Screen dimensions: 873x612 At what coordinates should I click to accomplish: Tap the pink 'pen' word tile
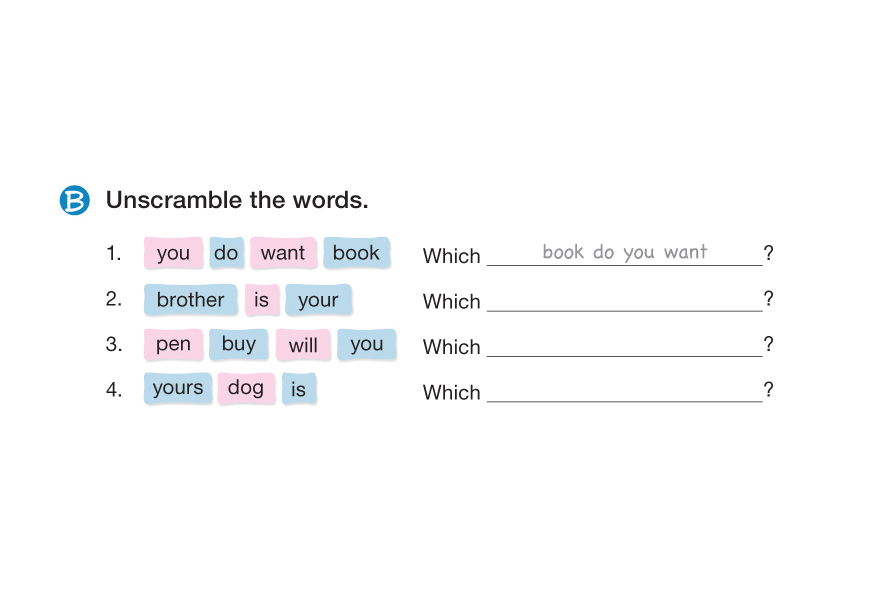click(173, 345)
